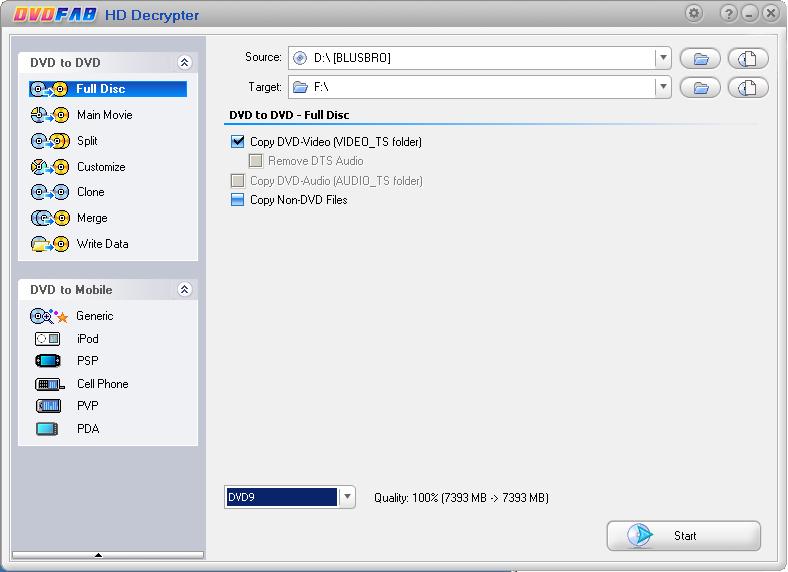
Task: Click the Start button
Action: (683, 536)
